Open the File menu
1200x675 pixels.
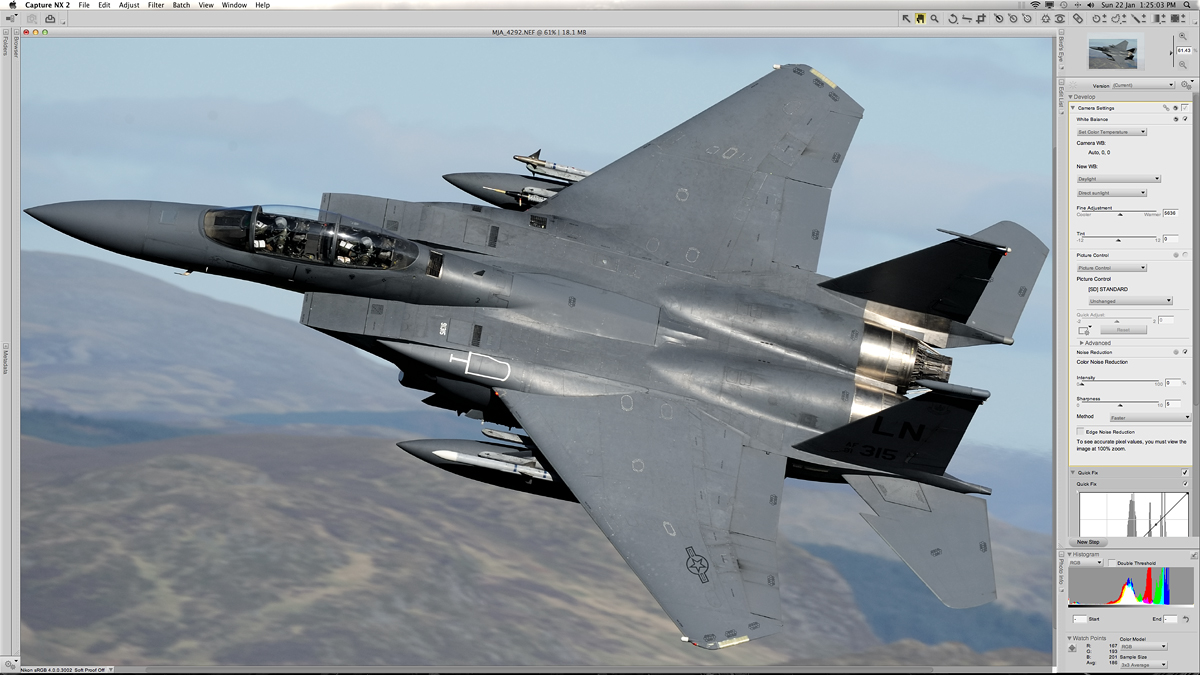coord(84,5)
